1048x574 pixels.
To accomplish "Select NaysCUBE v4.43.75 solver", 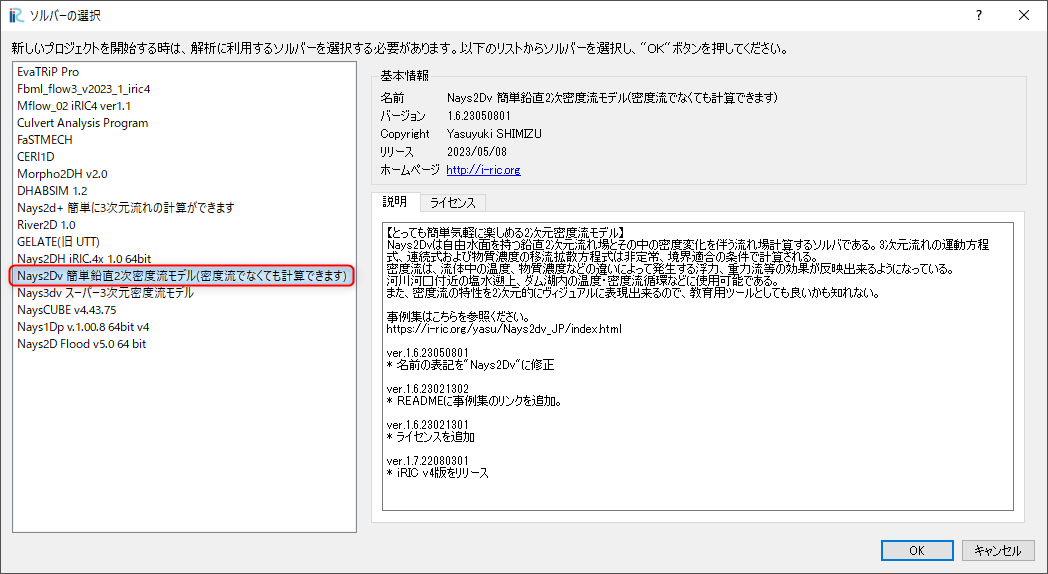I will pos(184,309).
